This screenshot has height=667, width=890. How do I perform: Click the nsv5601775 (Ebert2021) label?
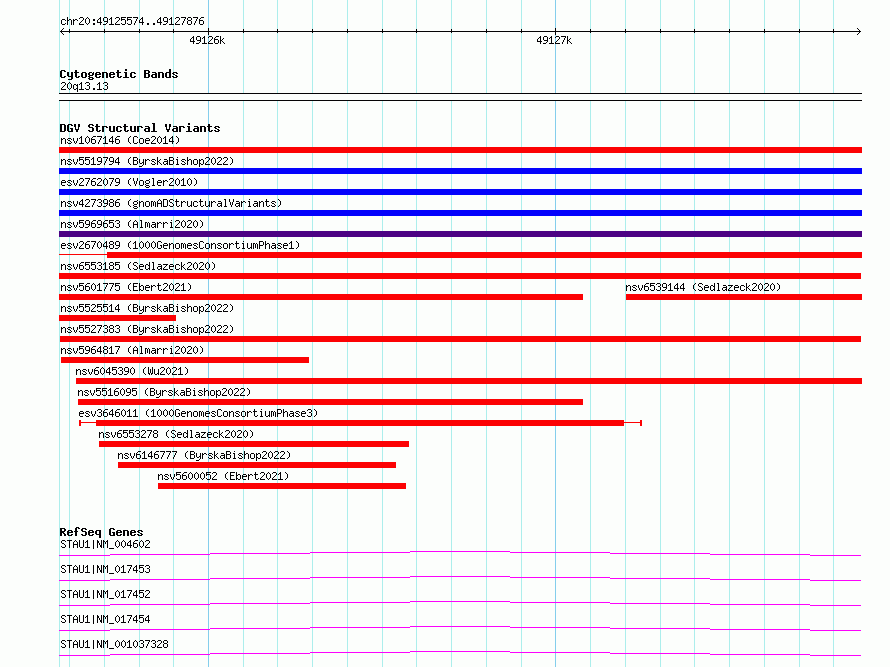(126, 287)
